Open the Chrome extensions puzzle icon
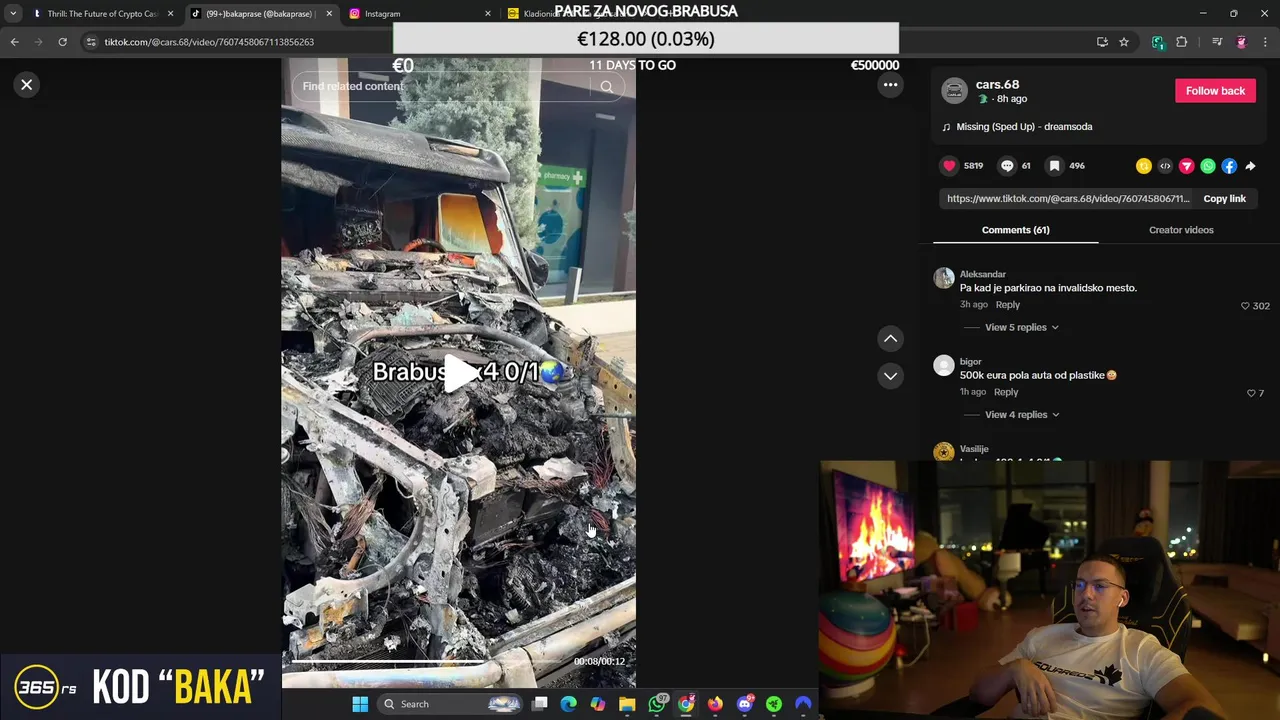 pyautogui.click(x=1181, y=42)
